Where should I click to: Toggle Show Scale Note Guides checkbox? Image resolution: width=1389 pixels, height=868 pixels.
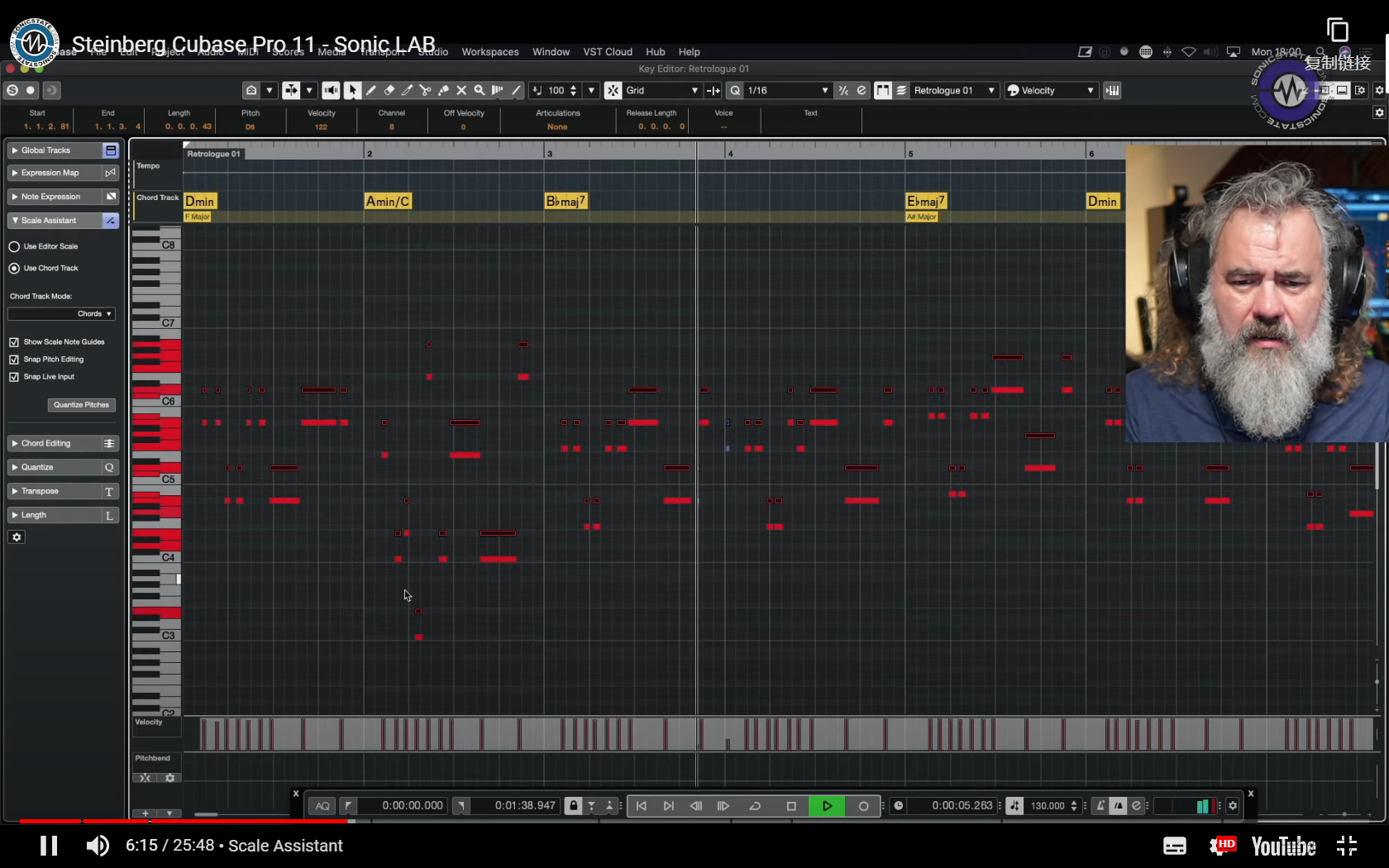(14, 342)
